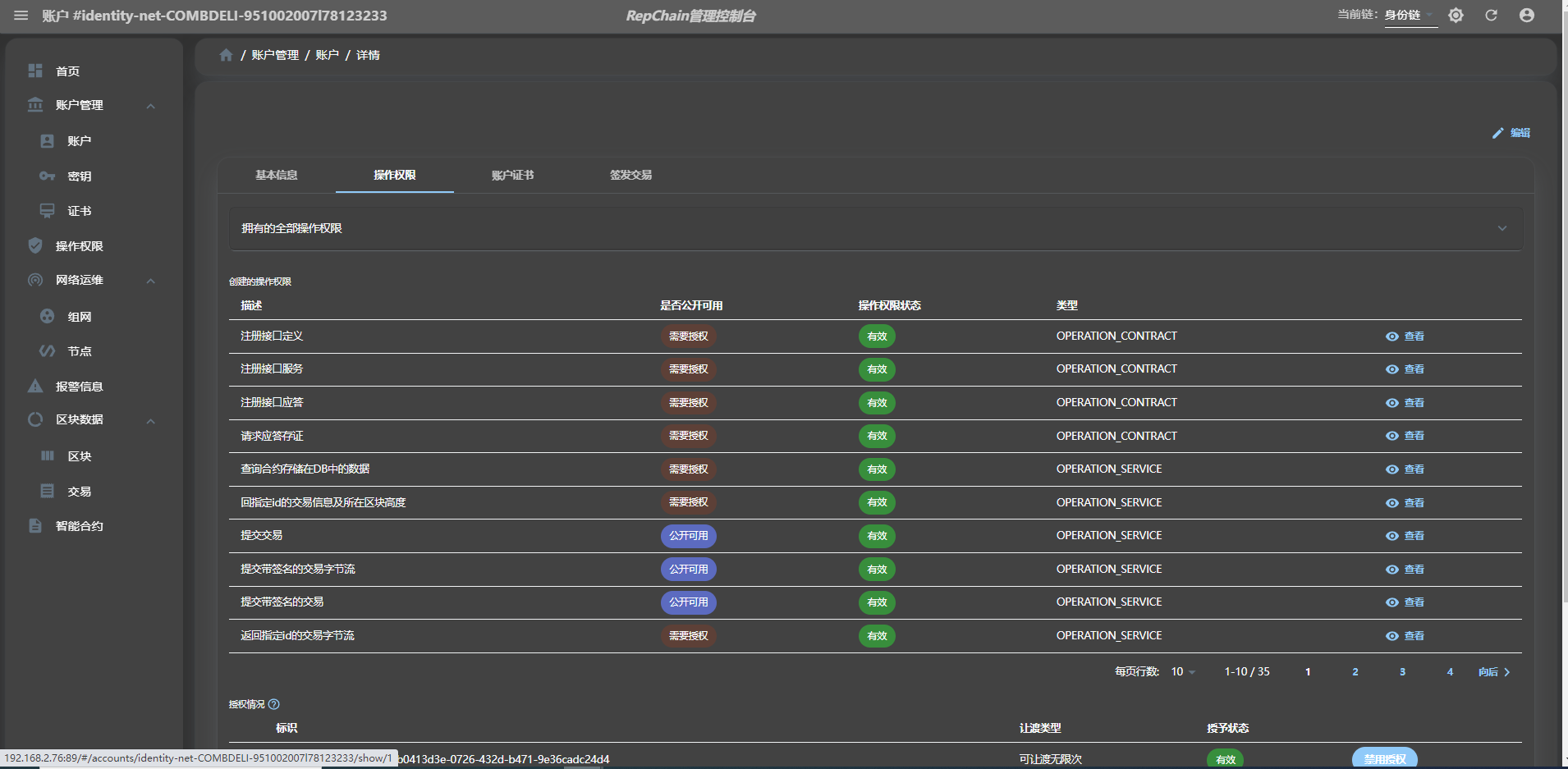Click 可让渡无限次 cell in 授权情况 table
Screen dimensions: 1568x769
click(x=1051, y=759)
